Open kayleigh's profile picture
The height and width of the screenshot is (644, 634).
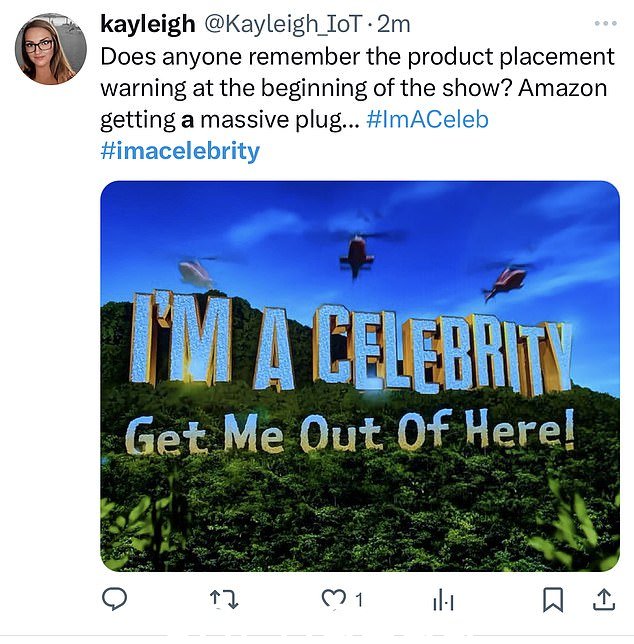point(51,49)
